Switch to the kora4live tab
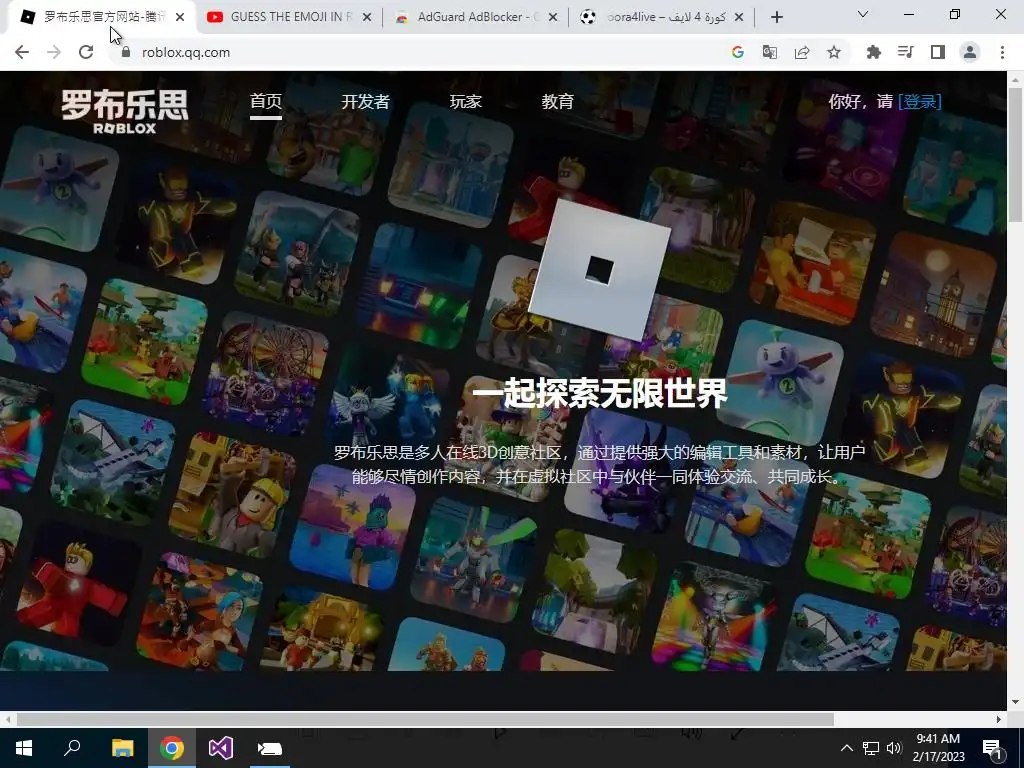Image resolution: width=1024 pixels, height=768 pixels. pyautogui.click(x=662, y=17)
